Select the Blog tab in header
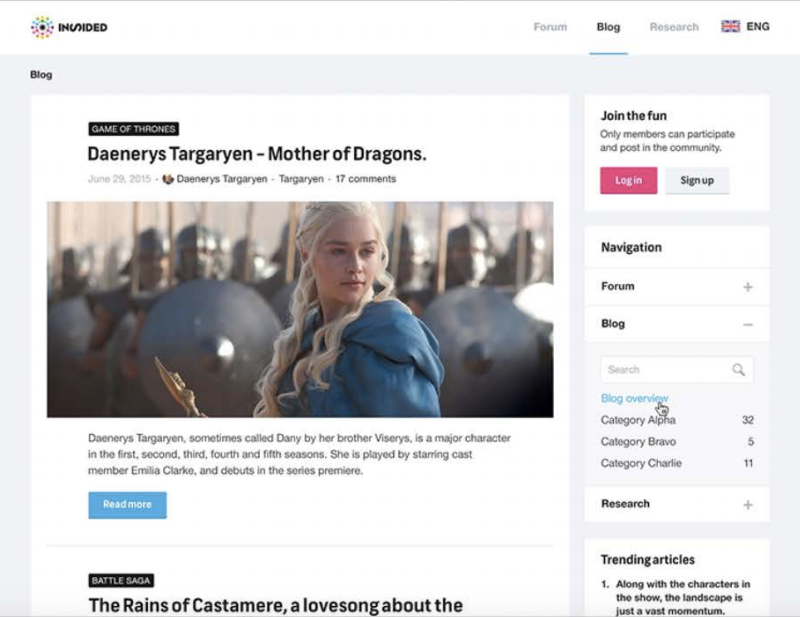 tap(608, 27)
